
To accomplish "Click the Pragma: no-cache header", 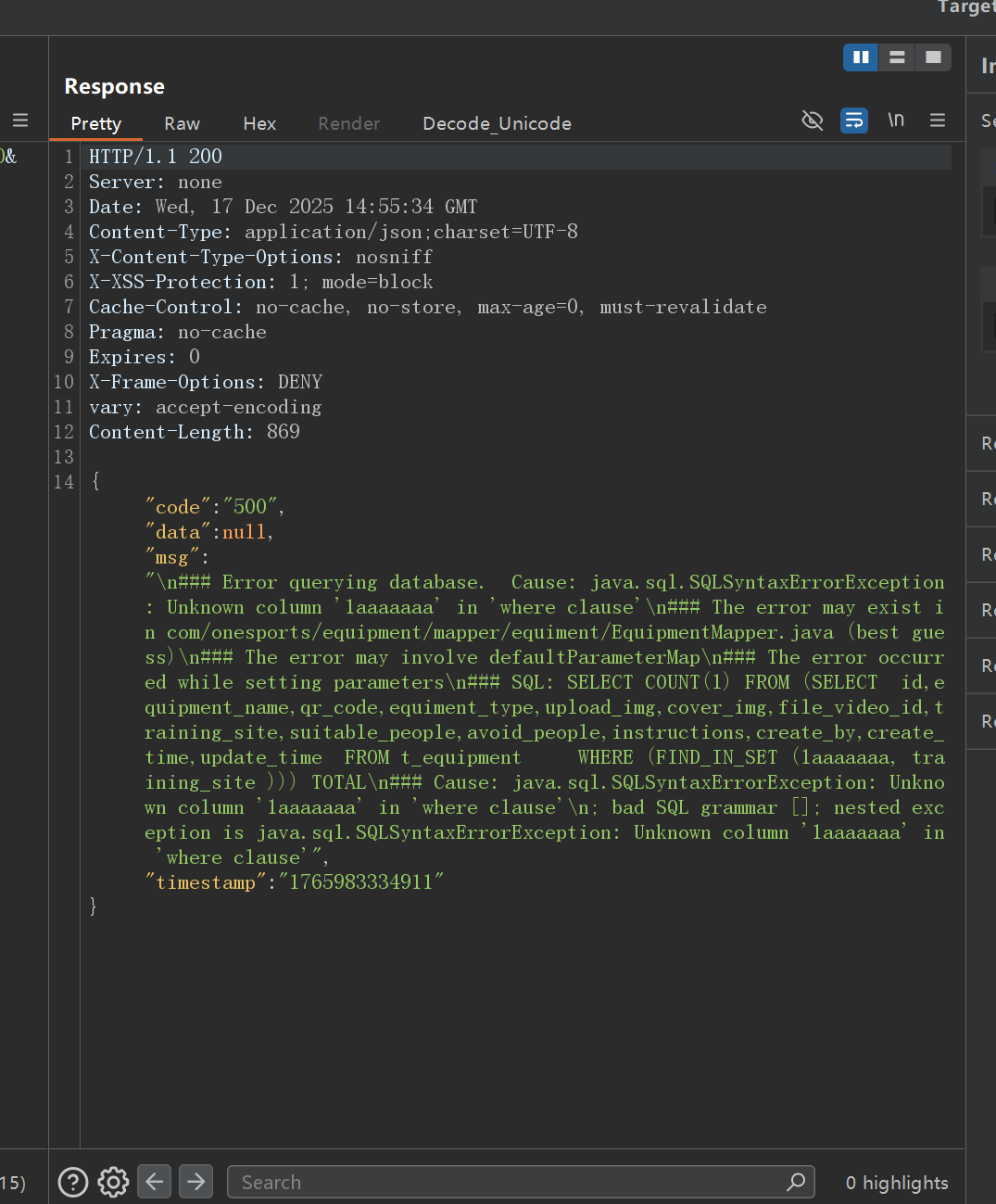I will click(x=178, y=332).
